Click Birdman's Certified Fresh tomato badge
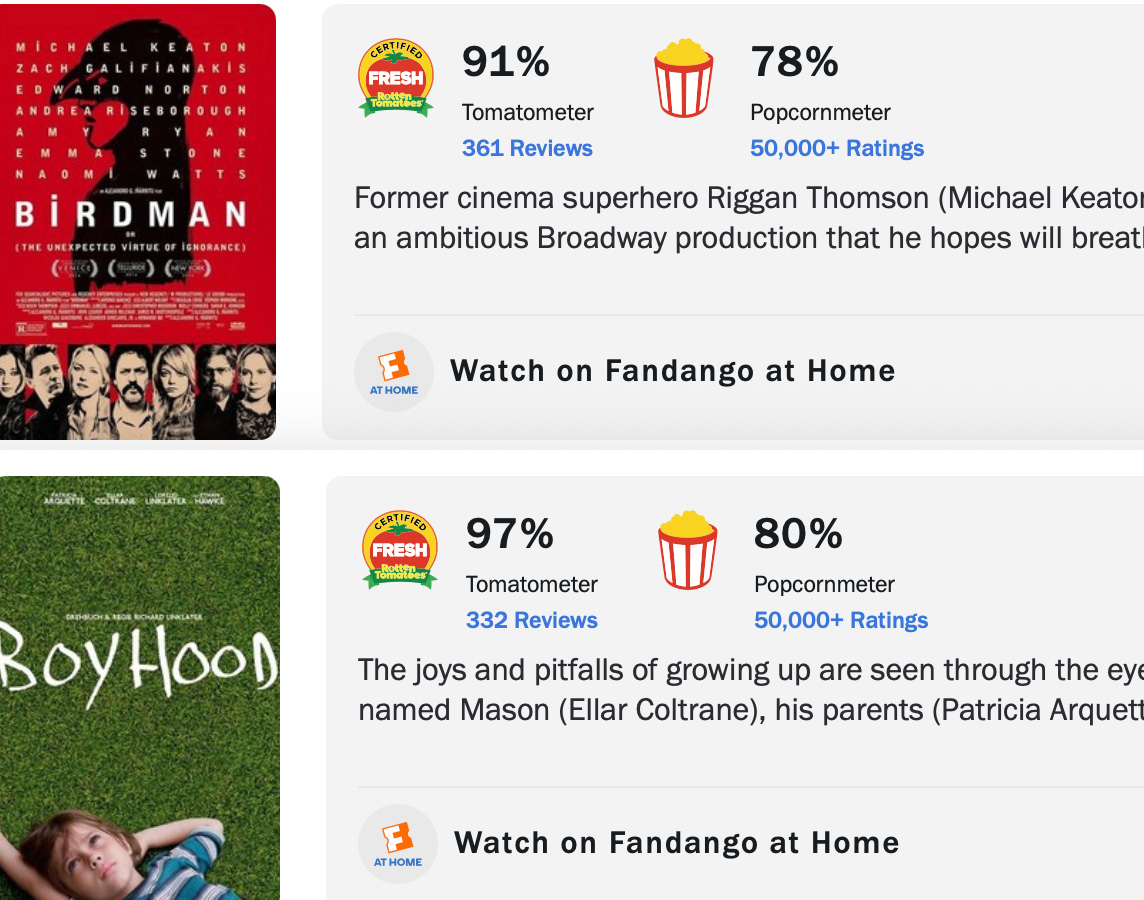Image resolution: width=1144 pixels, height=900 pixels. [396, 79]
